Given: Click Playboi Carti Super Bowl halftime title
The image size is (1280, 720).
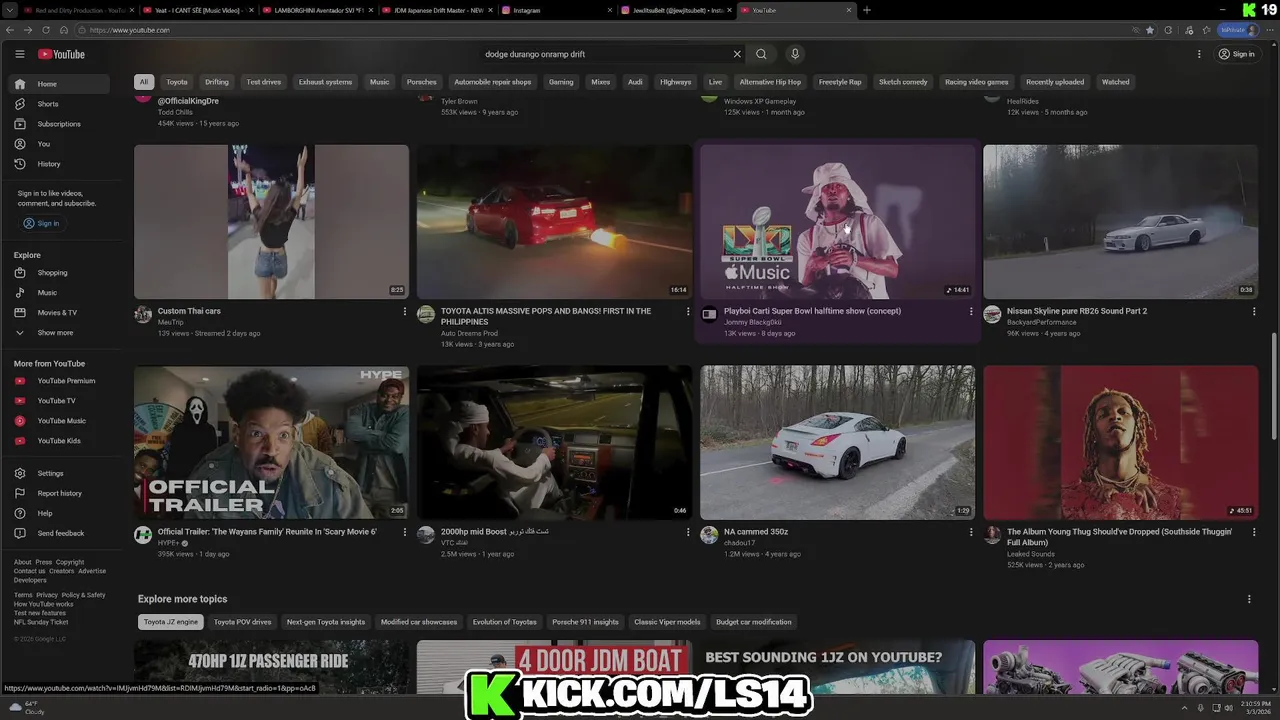Looking at the screenshot, I should point(812,311).
